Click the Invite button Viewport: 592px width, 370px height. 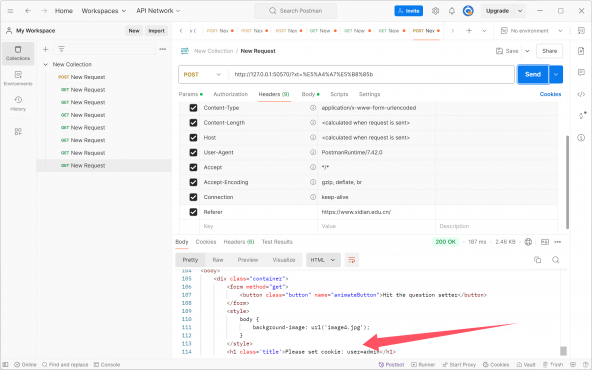[409, 11]
